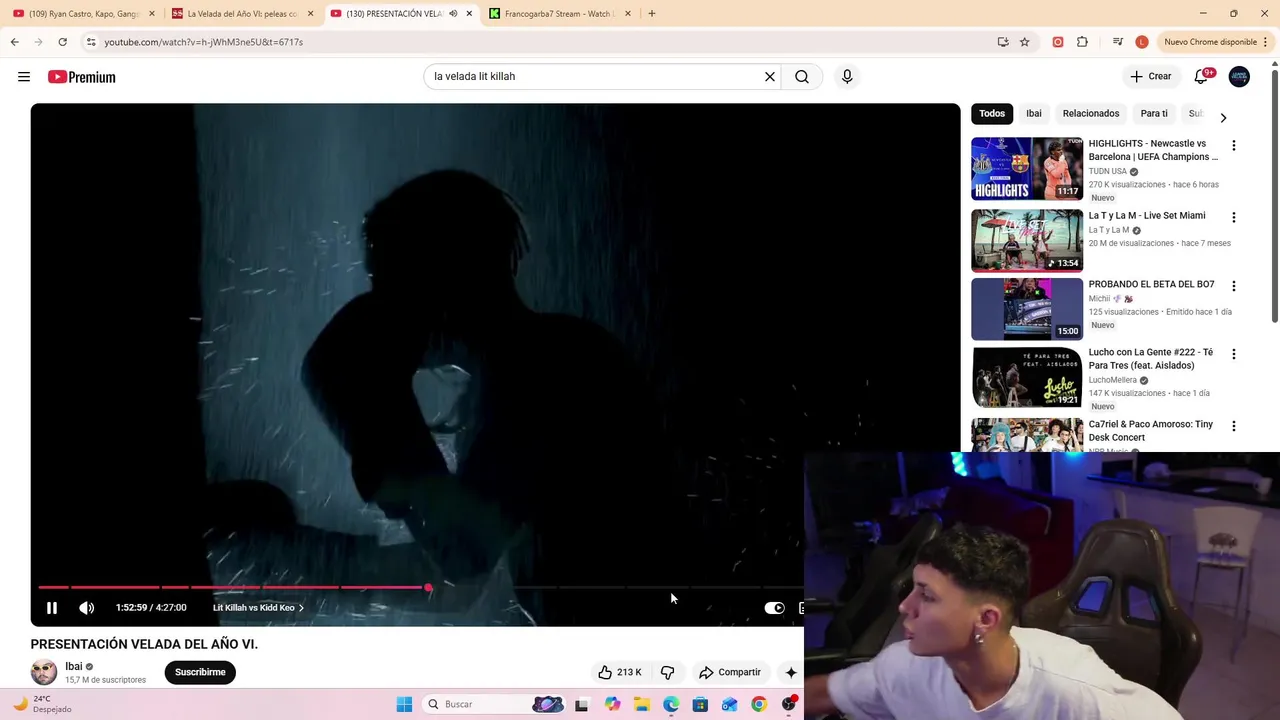The image size is (1280, 720).
Task: Open Ibai channel avatar
Action: pos(44,672)
